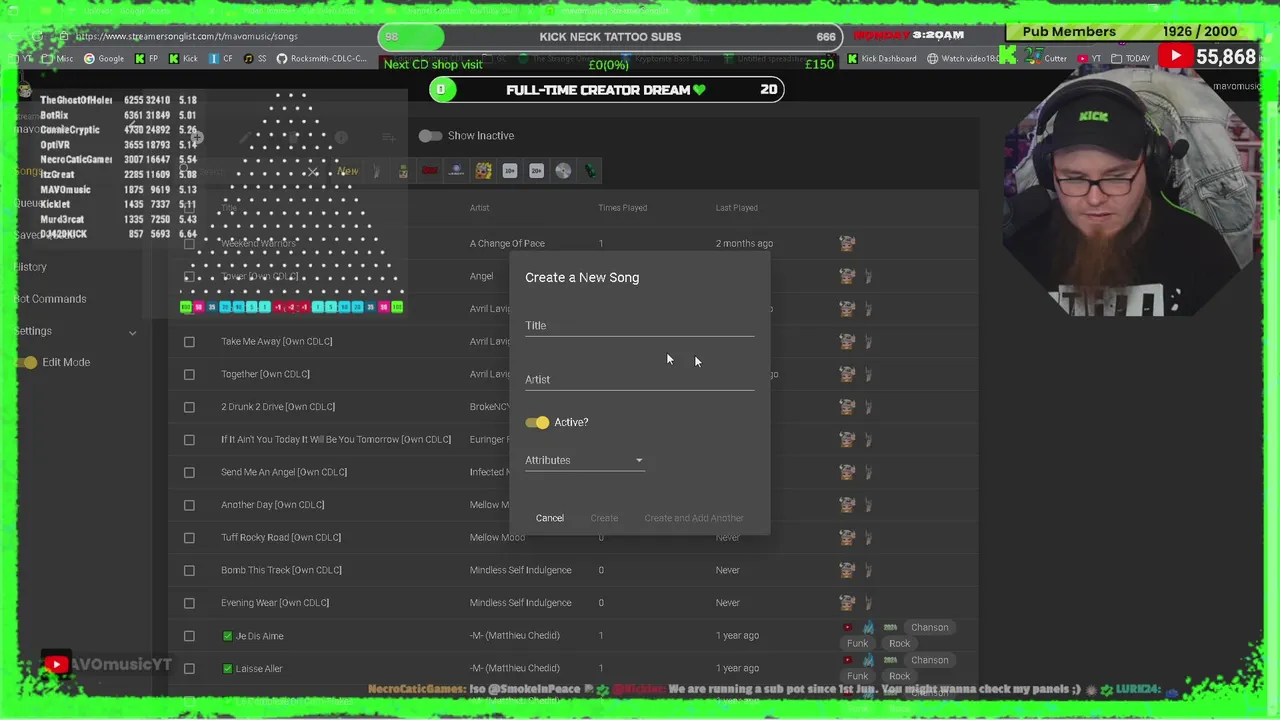Sort by the Artist column header

click(x=479, y=208)
